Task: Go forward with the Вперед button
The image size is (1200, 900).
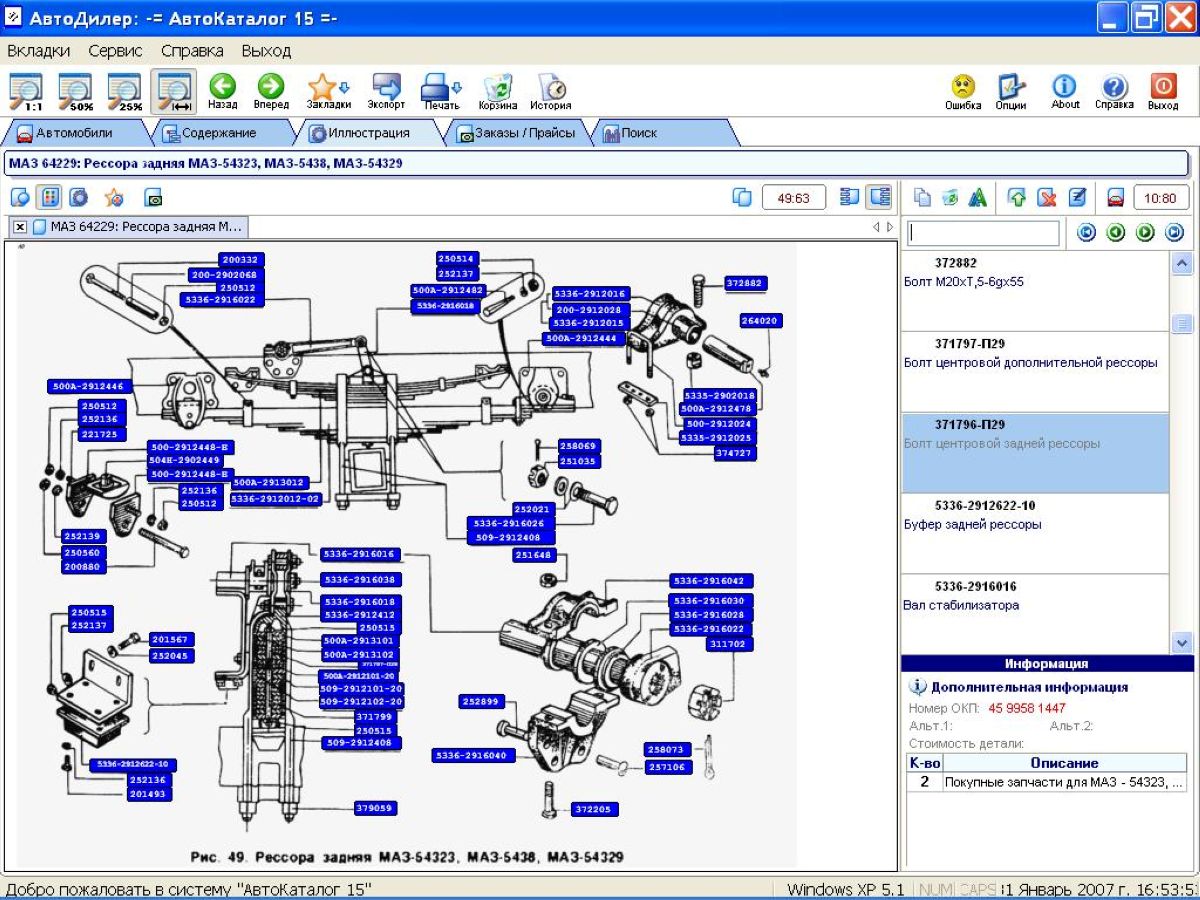Action: (x=271, y=91)
